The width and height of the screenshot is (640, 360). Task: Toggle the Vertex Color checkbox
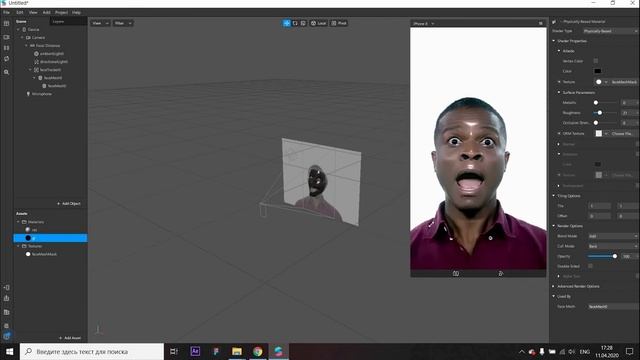click(x=596, y=61)
